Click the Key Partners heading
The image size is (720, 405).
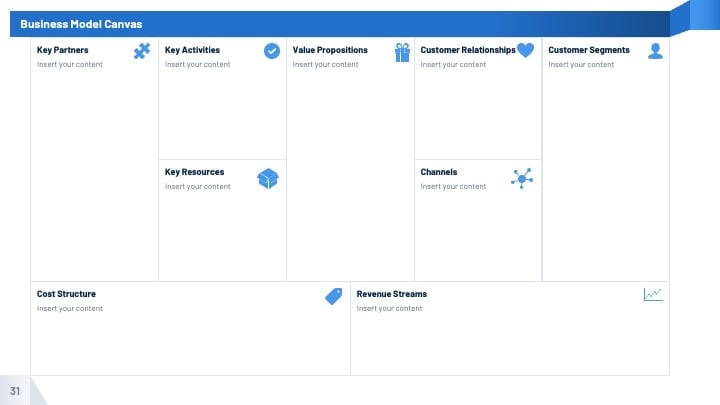point(62,50)
